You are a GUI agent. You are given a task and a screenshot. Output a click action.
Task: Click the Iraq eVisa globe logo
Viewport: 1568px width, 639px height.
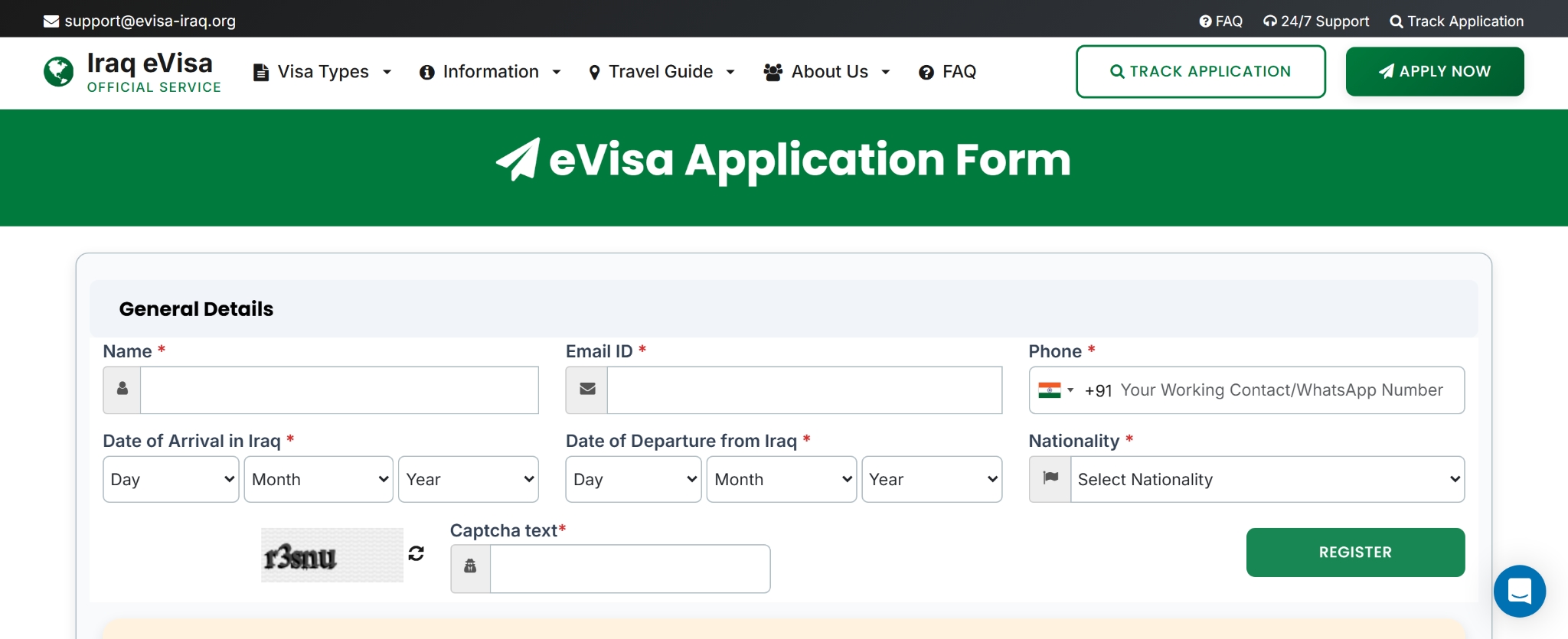59,72
